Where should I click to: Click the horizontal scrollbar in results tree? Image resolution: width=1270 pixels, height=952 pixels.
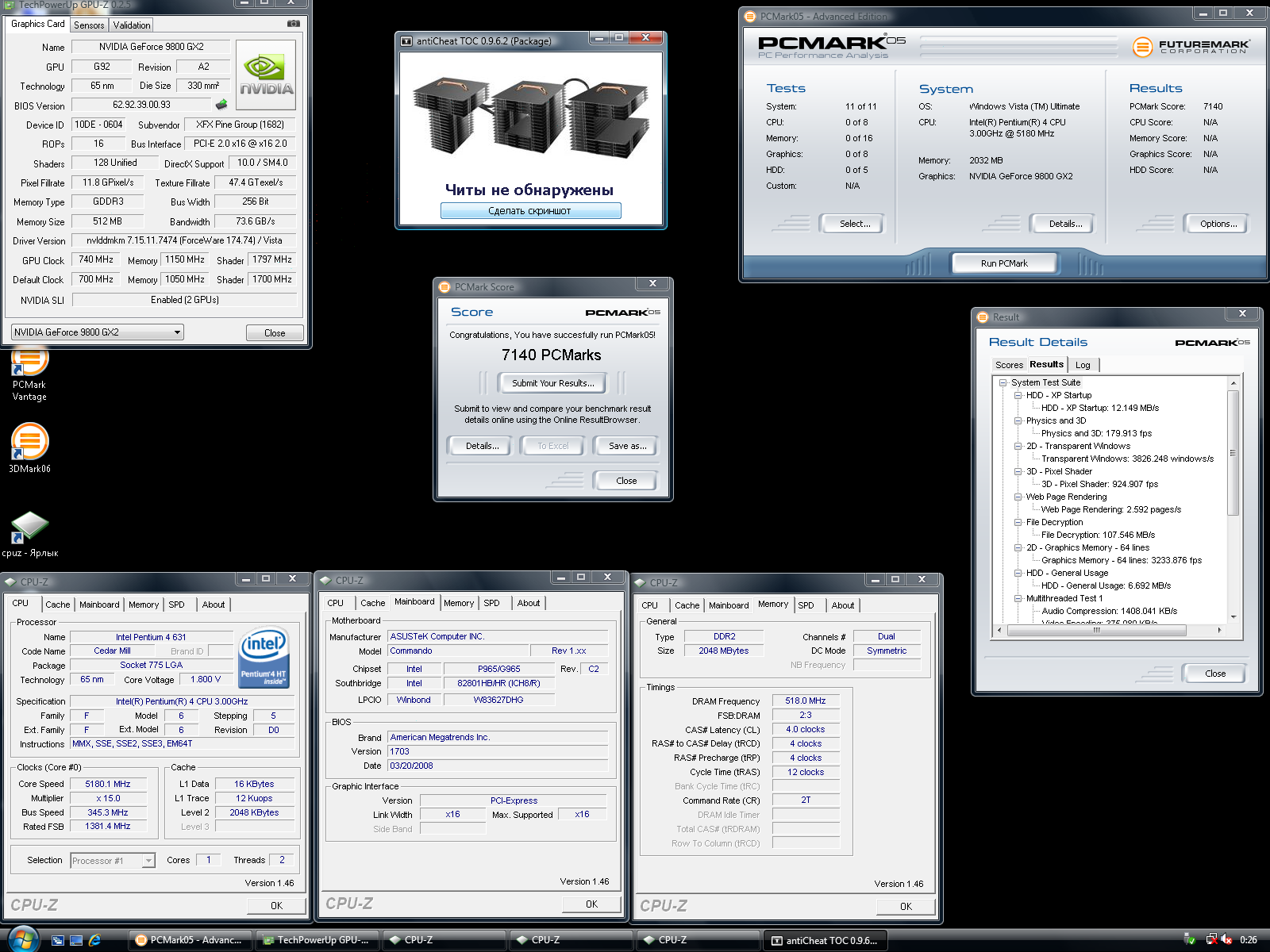click(x=1096, y=630)
